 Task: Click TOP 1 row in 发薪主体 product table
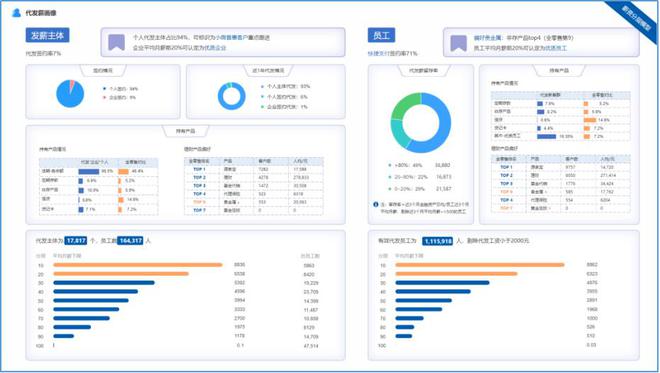(x=254, y=169)
